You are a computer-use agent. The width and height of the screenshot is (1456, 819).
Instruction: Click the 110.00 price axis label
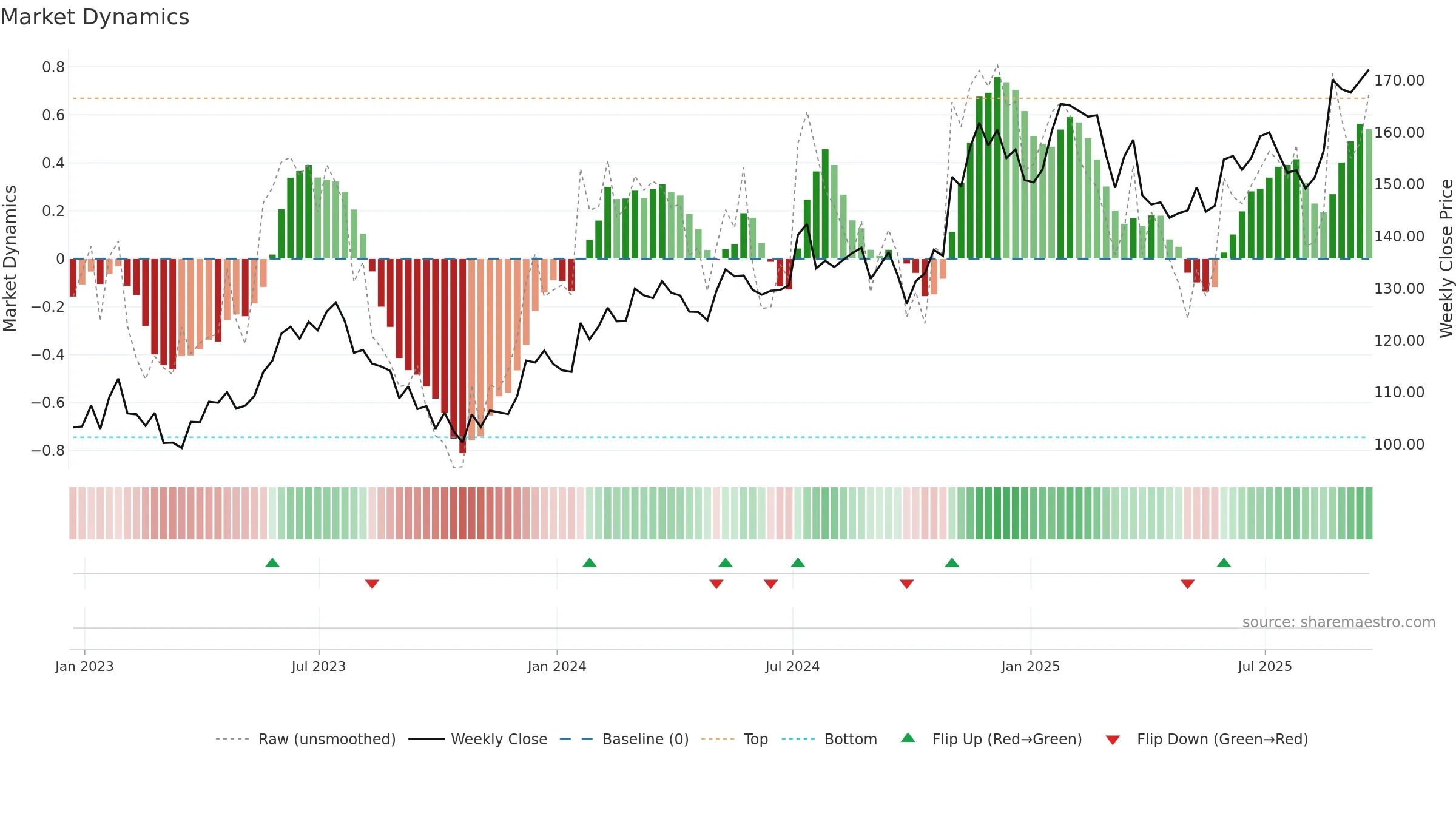point(1399,392)
